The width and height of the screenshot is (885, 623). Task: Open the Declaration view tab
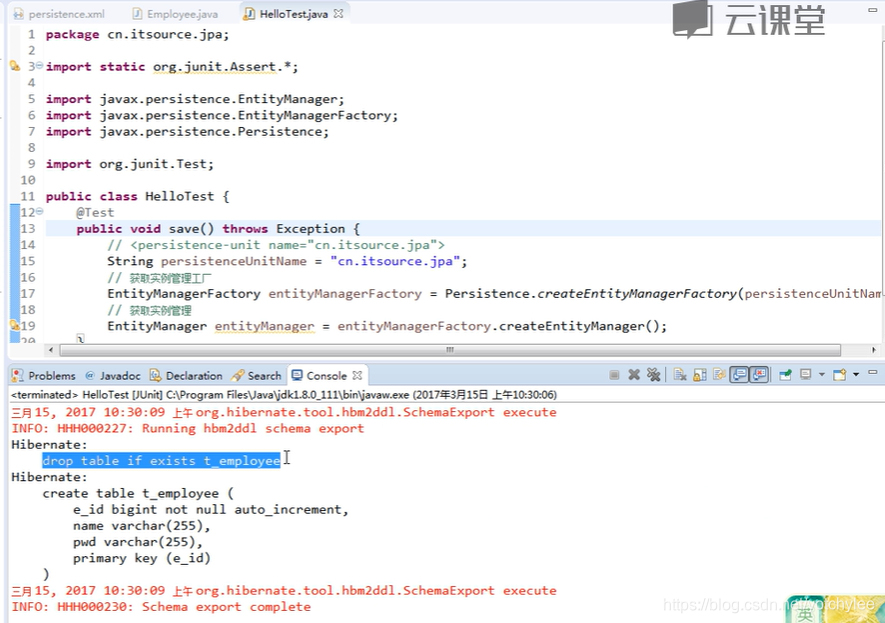[186, 375]
